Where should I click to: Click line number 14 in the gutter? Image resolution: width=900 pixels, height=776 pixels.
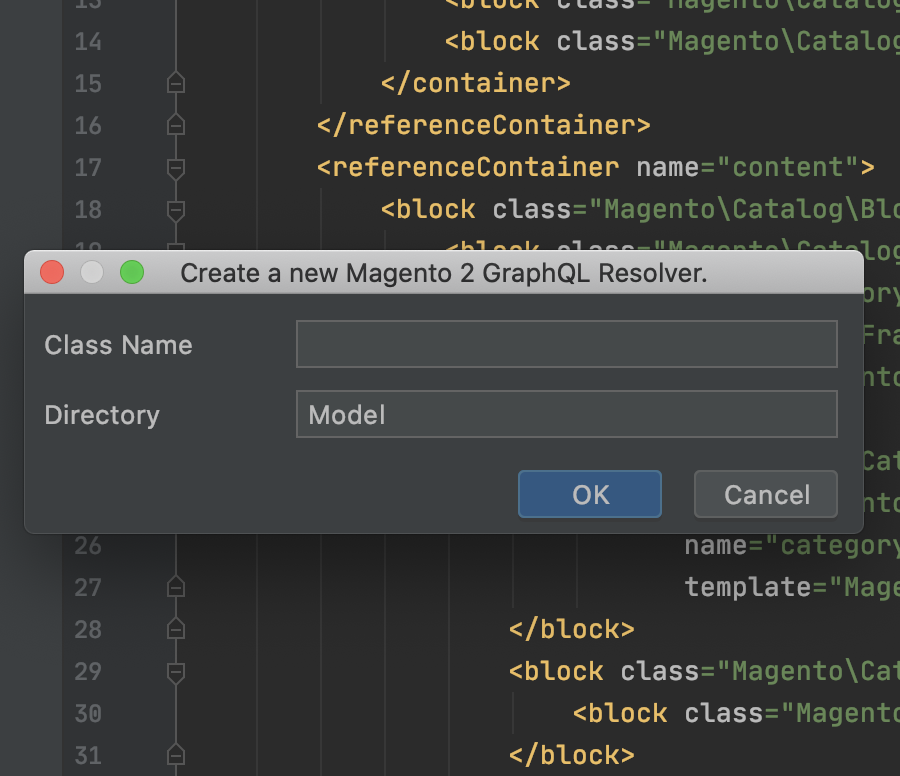(x=88, y=42)
